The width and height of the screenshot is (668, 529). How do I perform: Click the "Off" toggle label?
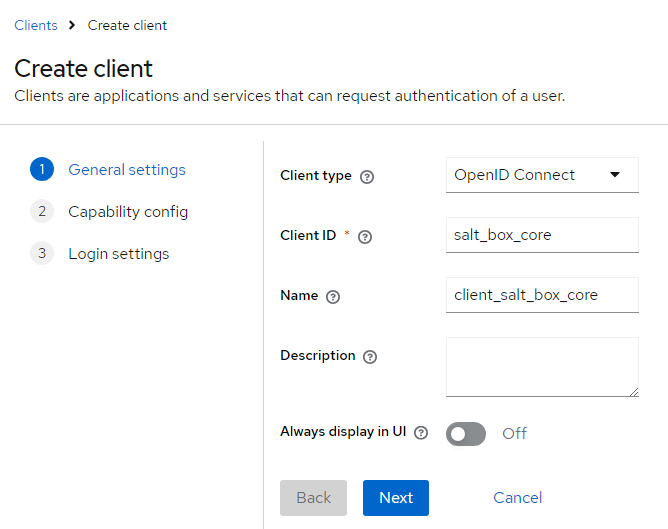[x=514, y=434]
